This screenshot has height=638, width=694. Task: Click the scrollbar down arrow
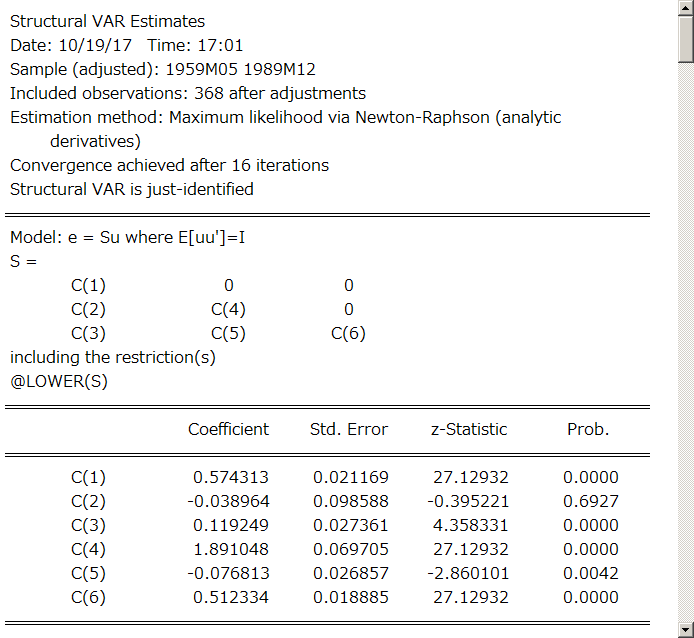(686, 629)
